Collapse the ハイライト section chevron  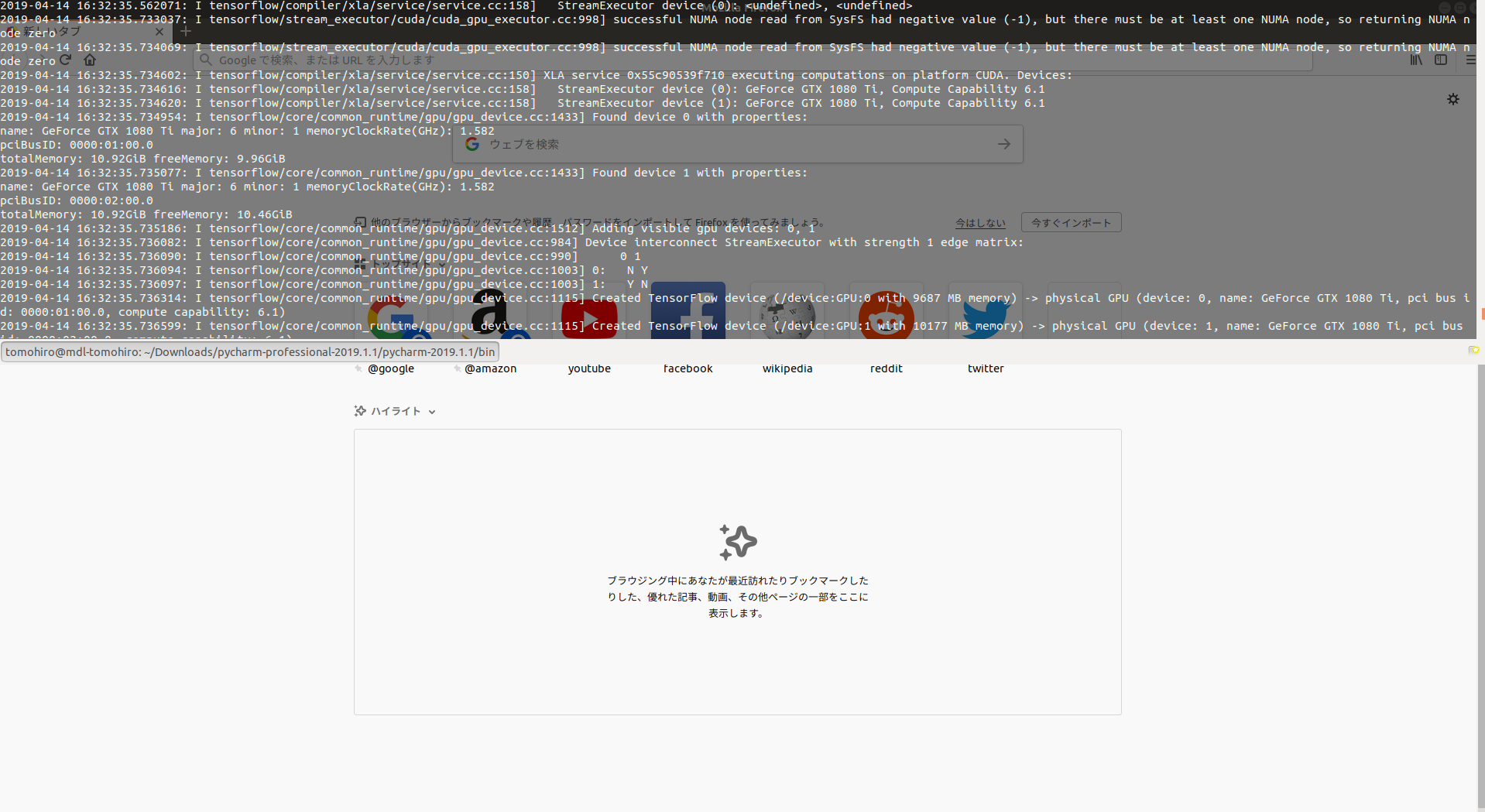[432, 412]
